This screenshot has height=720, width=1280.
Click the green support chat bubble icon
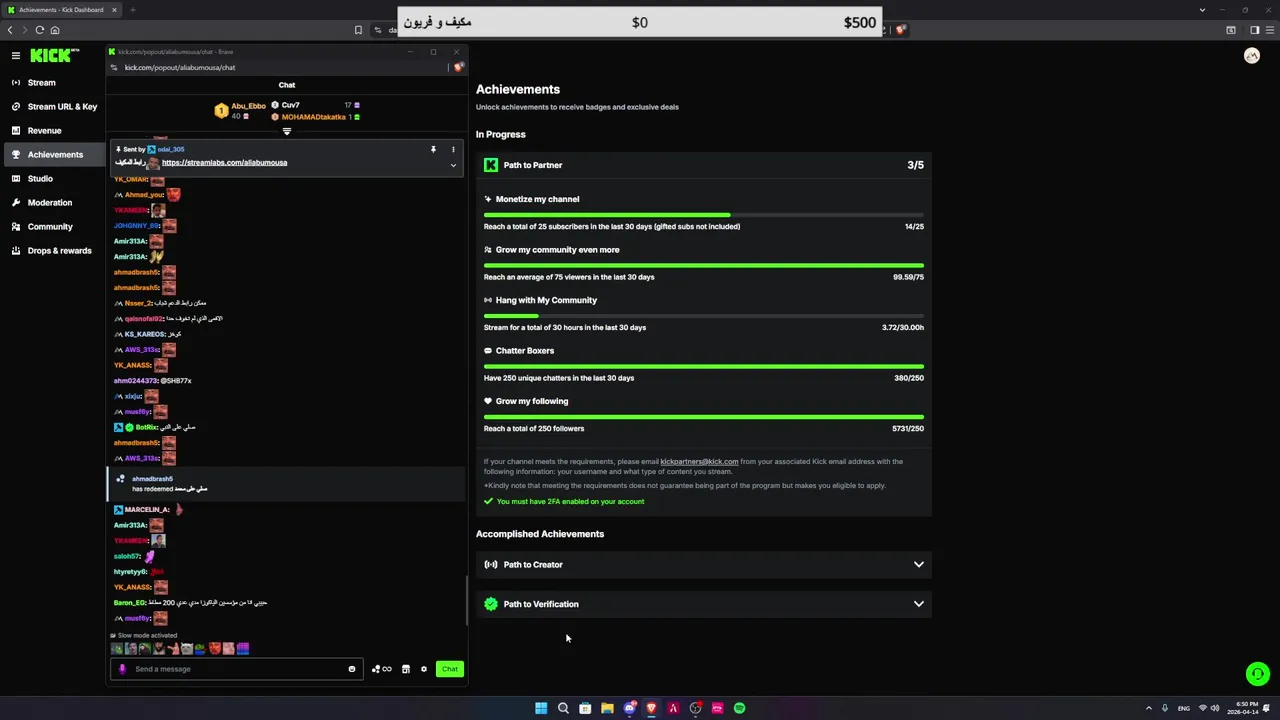click(1258, 674)
